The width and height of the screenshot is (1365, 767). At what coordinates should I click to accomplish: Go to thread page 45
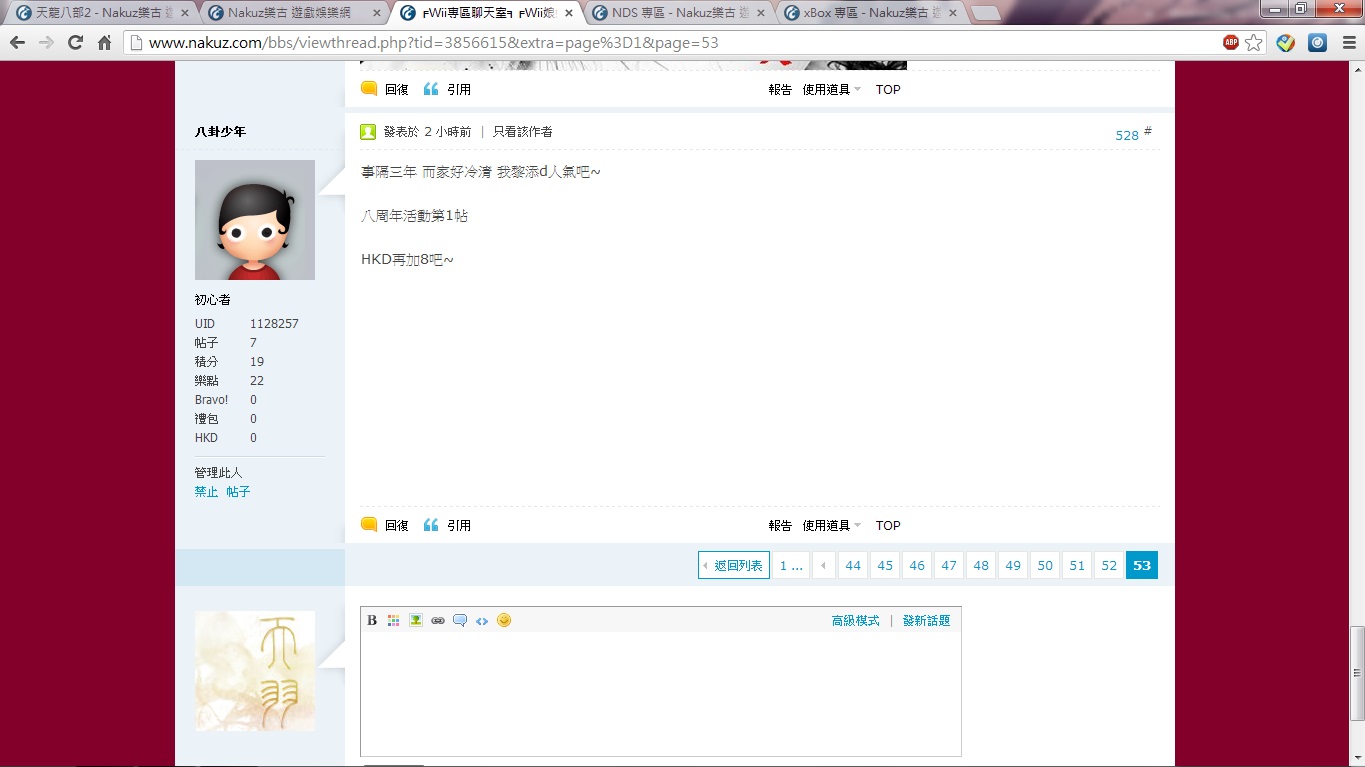point(885,565)
